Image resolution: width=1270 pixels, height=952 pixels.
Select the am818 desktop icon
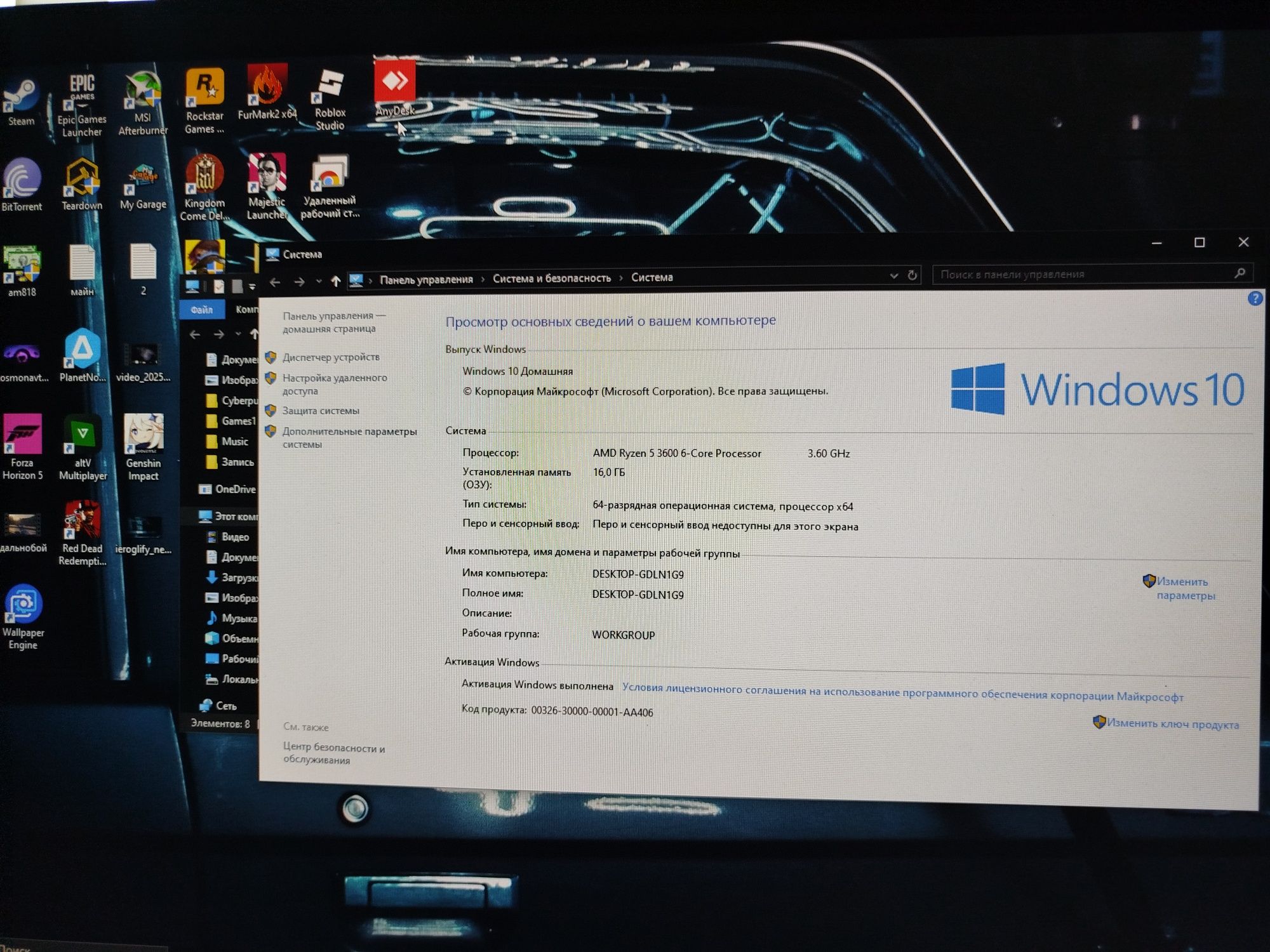22,272
